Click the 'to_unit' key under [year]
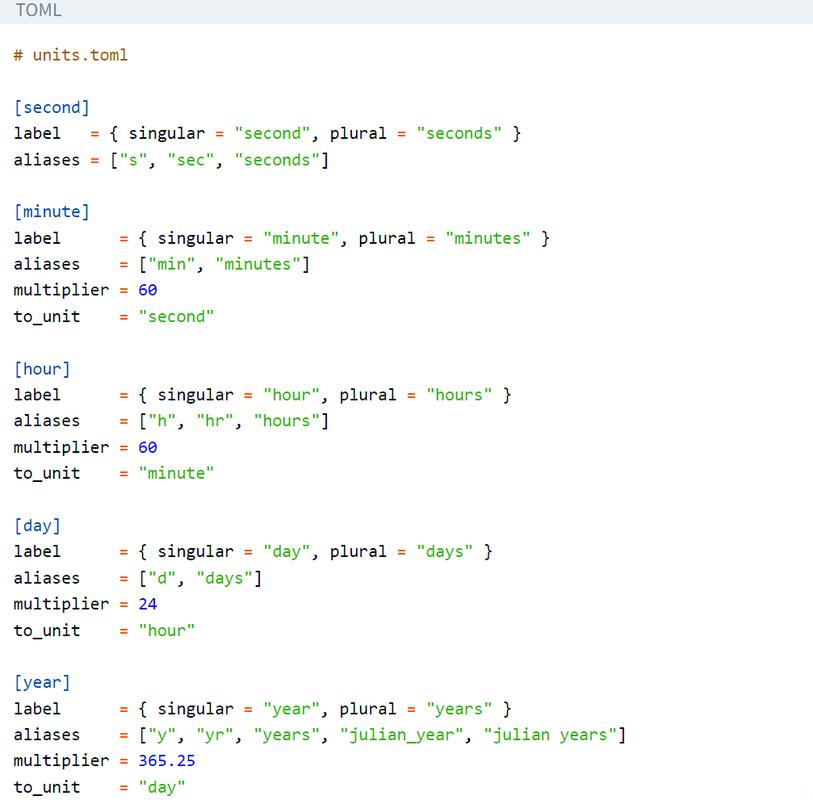Viewport: 813px width, 800px height. (x=47, y=787)
